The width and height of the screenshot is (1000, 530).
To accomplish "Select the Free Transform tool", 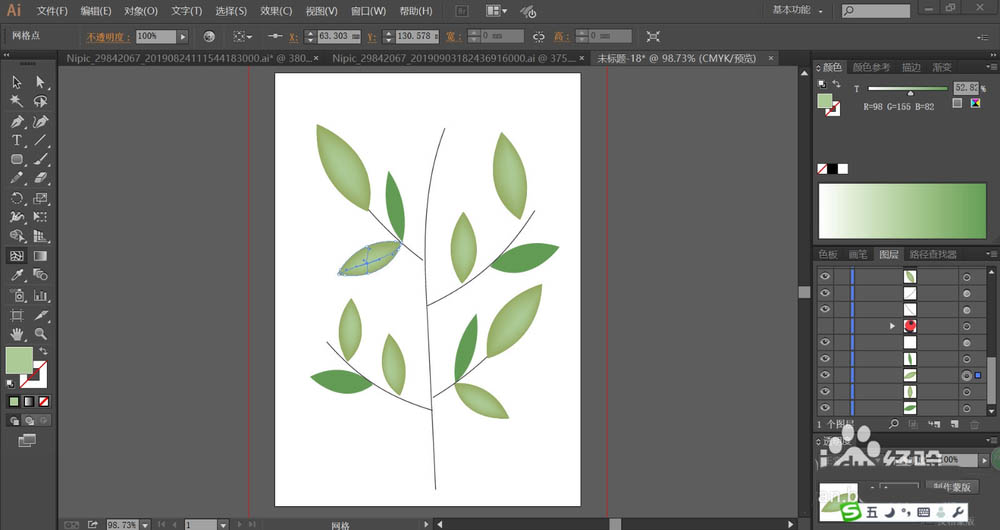I will click(x=40, y=217).
